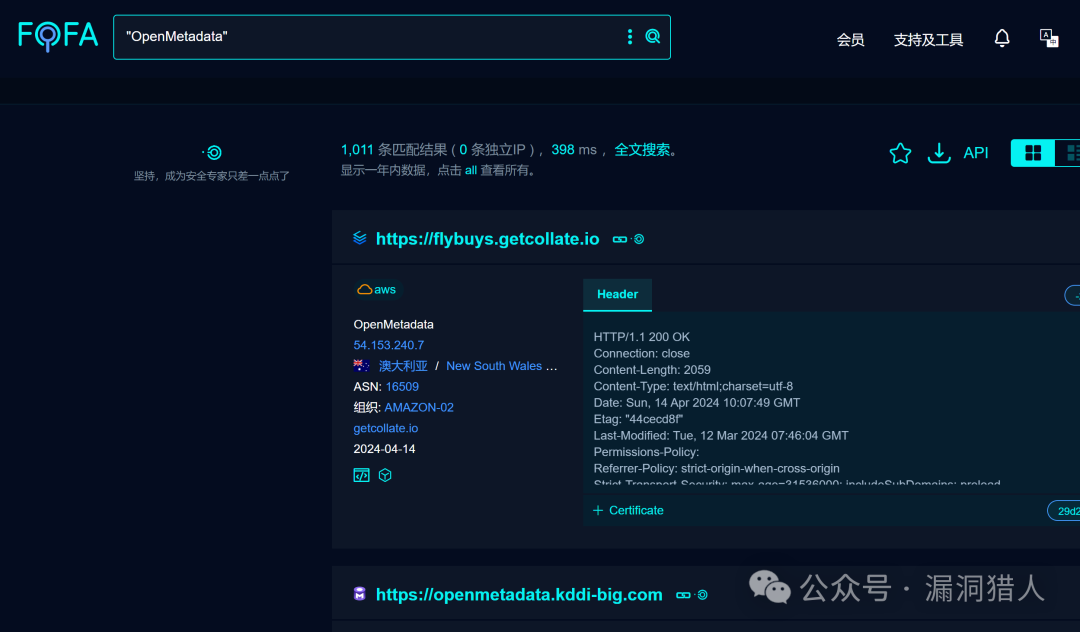The width and height of the screenshot is (1080, 632).
Task: Click the cube icon under 2024-04-14
Action: pos(385,475)
